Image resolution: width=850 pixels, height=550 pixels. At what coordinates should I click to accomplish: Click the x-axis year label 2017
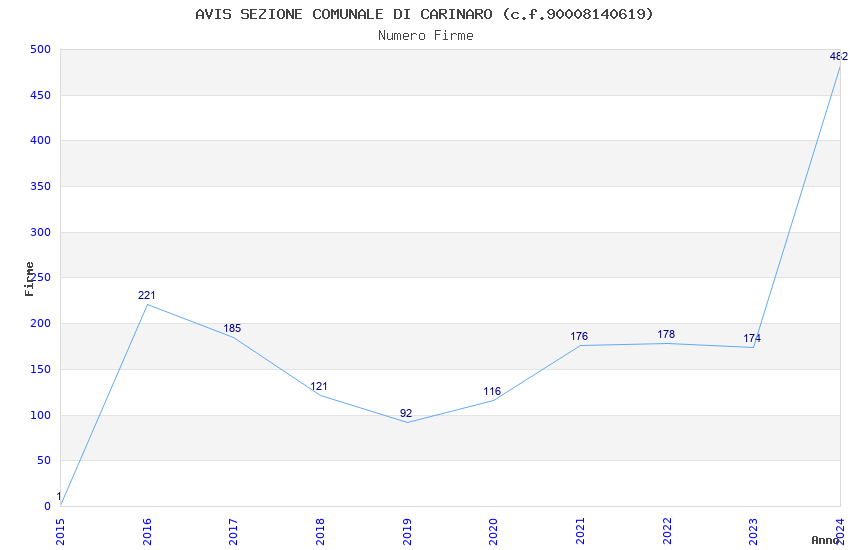pyautogui.click(x=234, y=532)
